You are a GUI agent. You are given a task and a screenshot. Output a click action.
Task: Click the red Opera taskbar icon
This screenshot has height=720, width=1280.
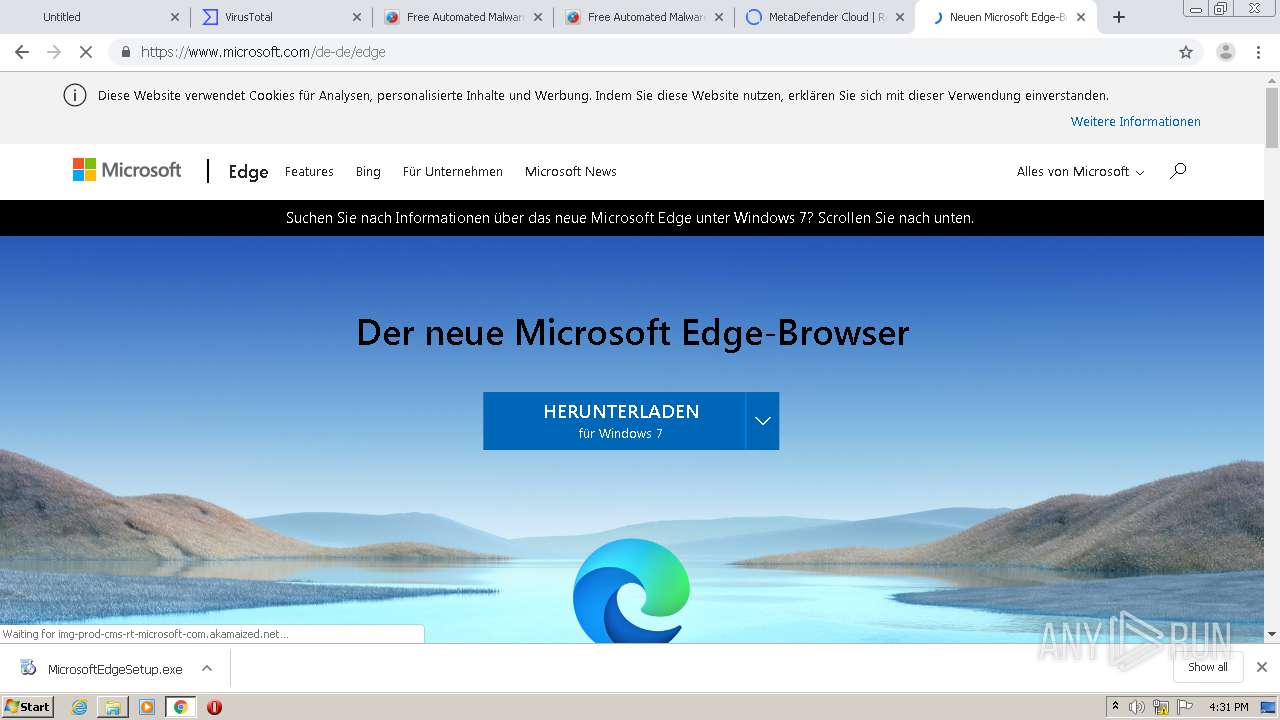click(x=214, y=707)
